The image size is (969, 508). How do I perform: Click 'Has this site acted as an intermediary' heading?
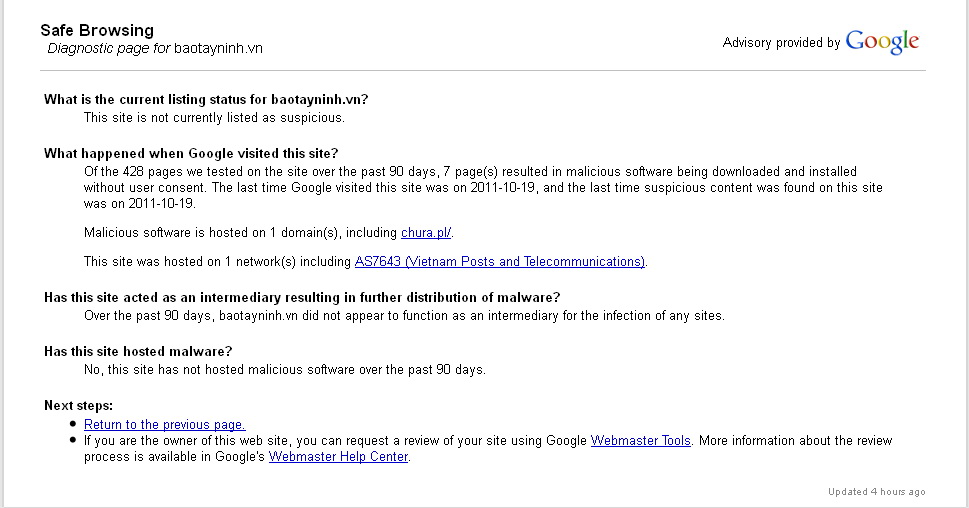click(302, 298)
